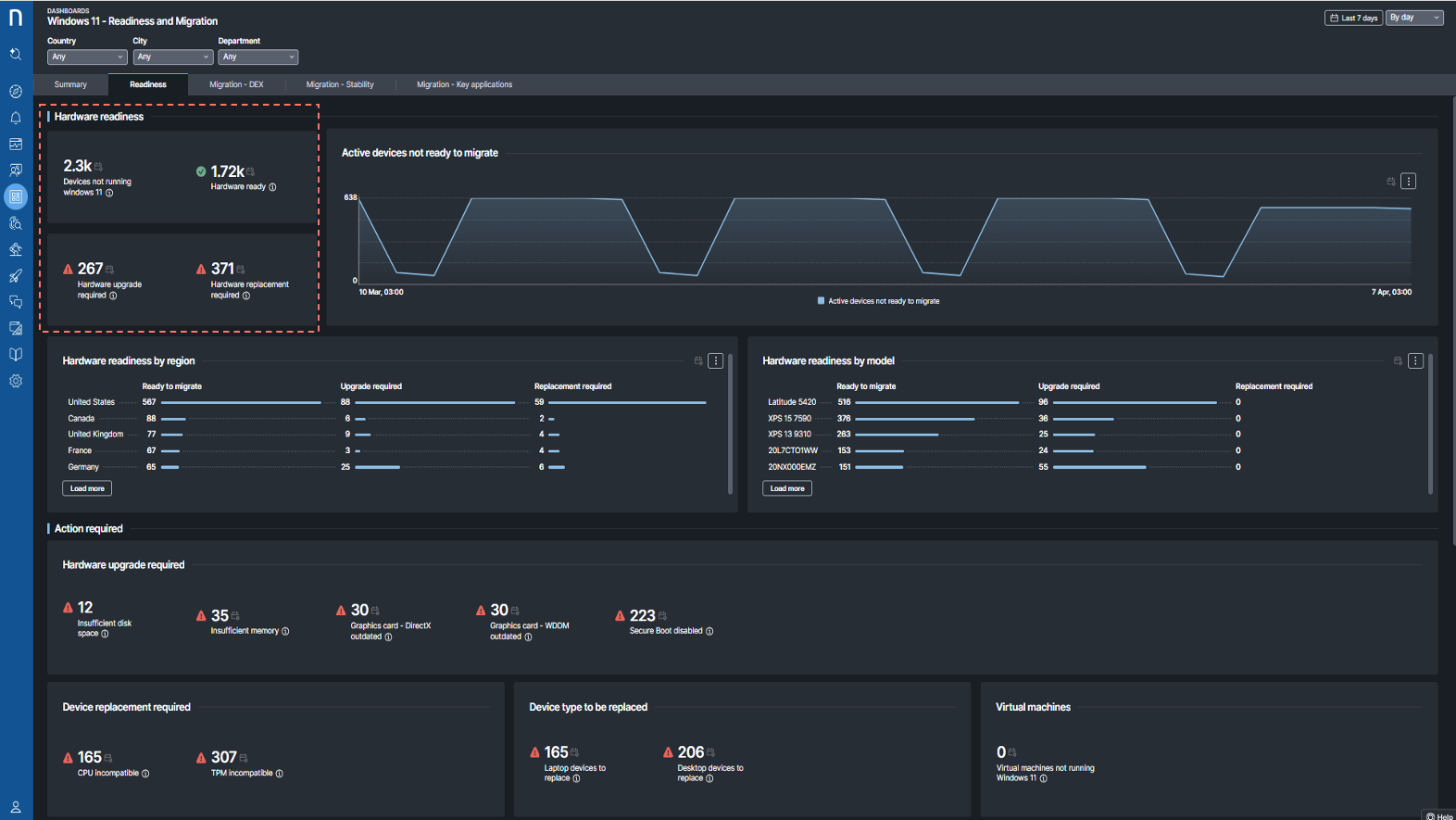Expand the Country filter dropdown

86,57
